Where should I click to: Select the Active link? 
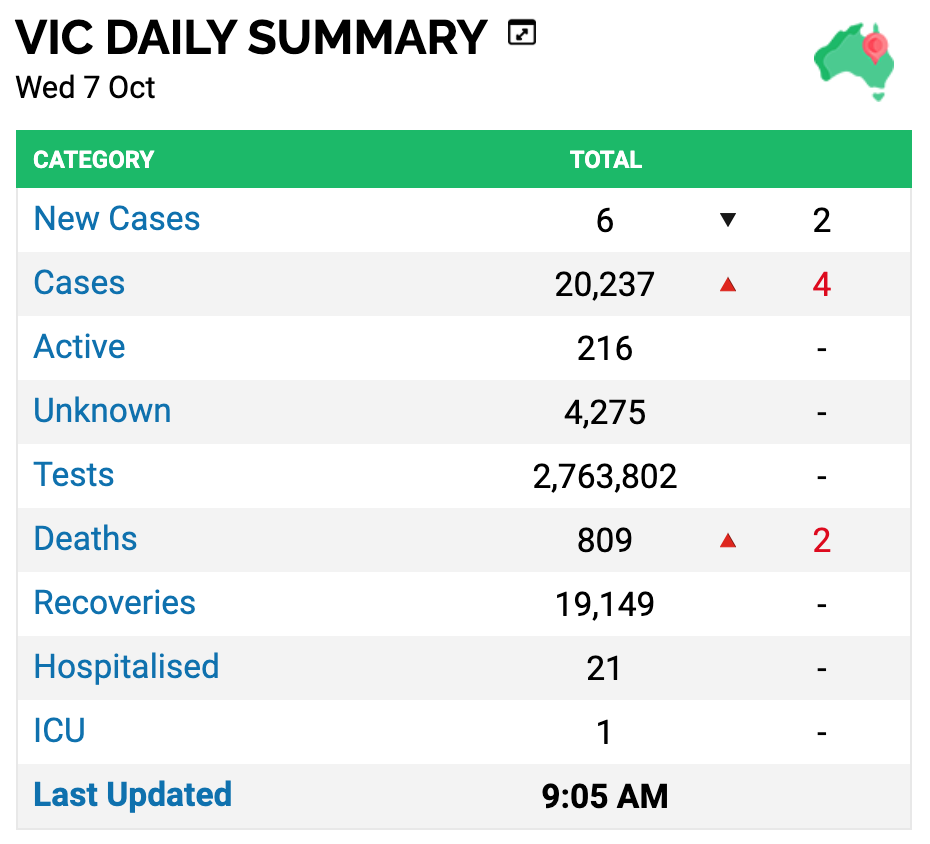(79, 346)
